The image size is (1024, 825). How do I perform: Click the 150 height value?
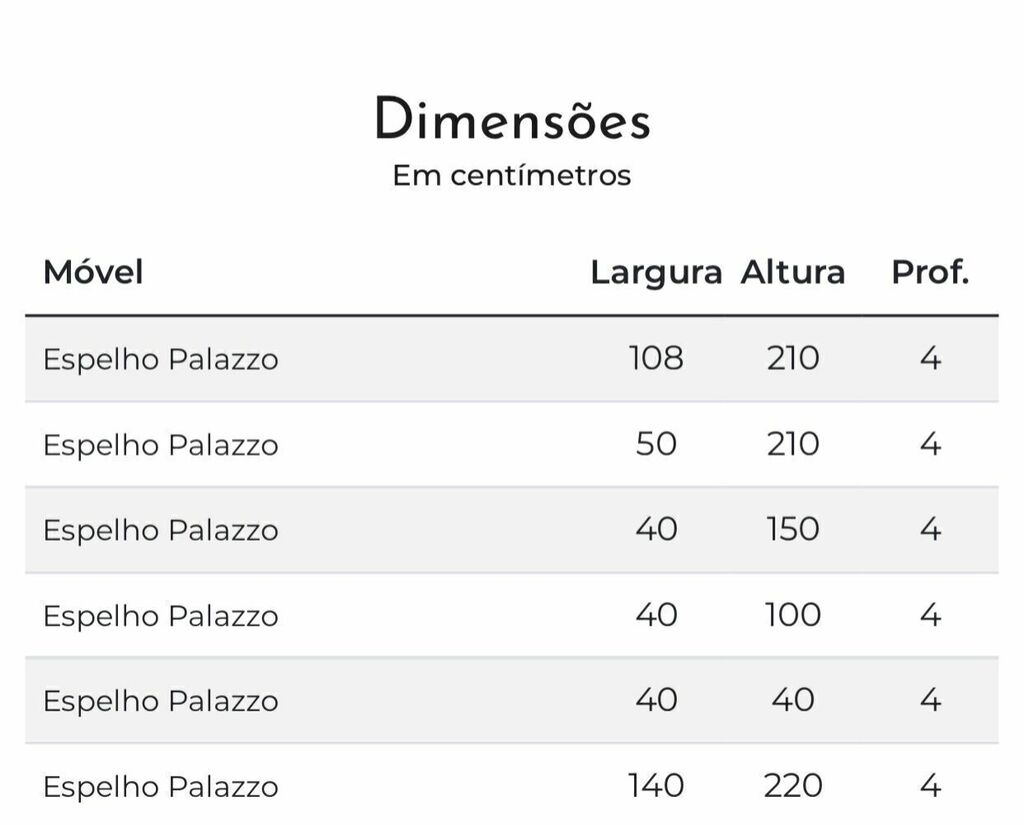coord(793,529)
